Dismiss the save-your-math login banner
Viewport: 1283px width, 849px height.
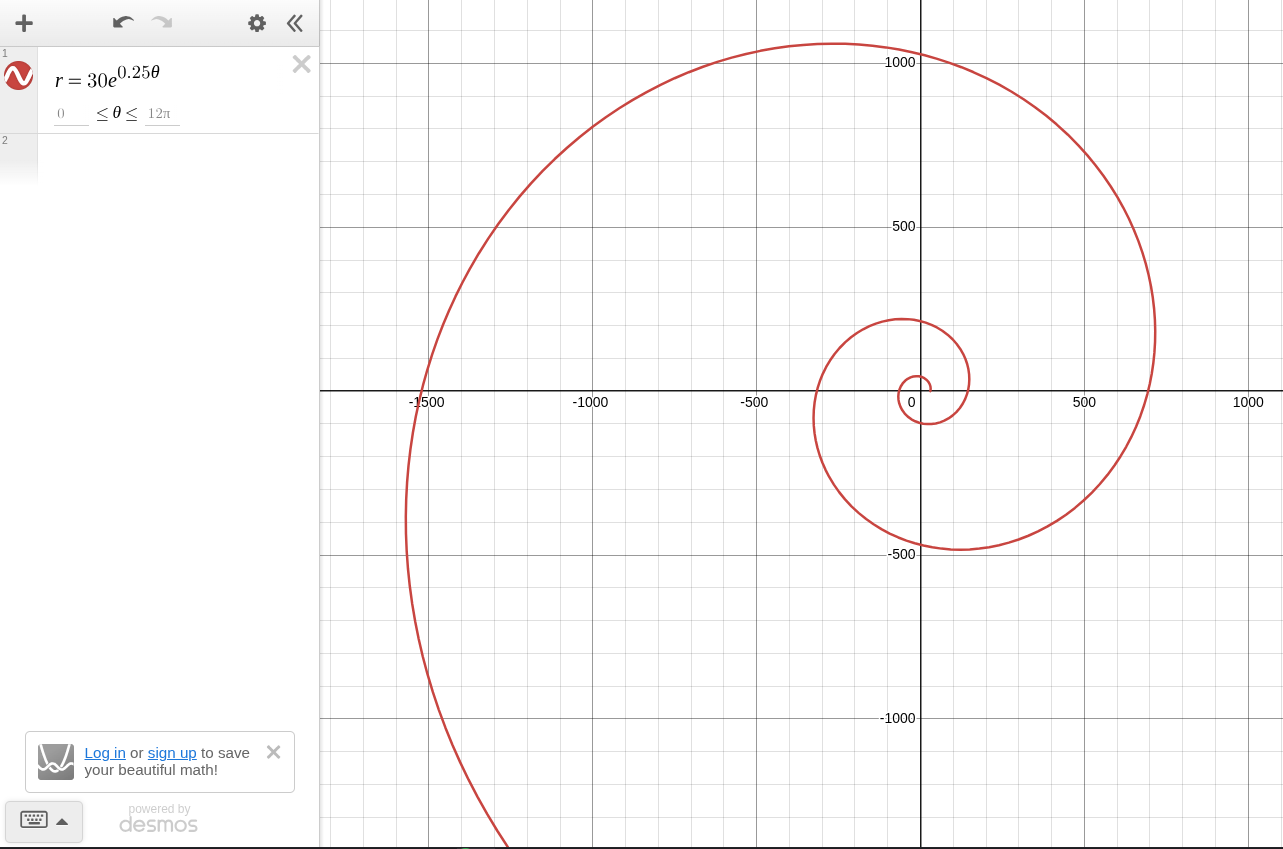coord(273,752)
